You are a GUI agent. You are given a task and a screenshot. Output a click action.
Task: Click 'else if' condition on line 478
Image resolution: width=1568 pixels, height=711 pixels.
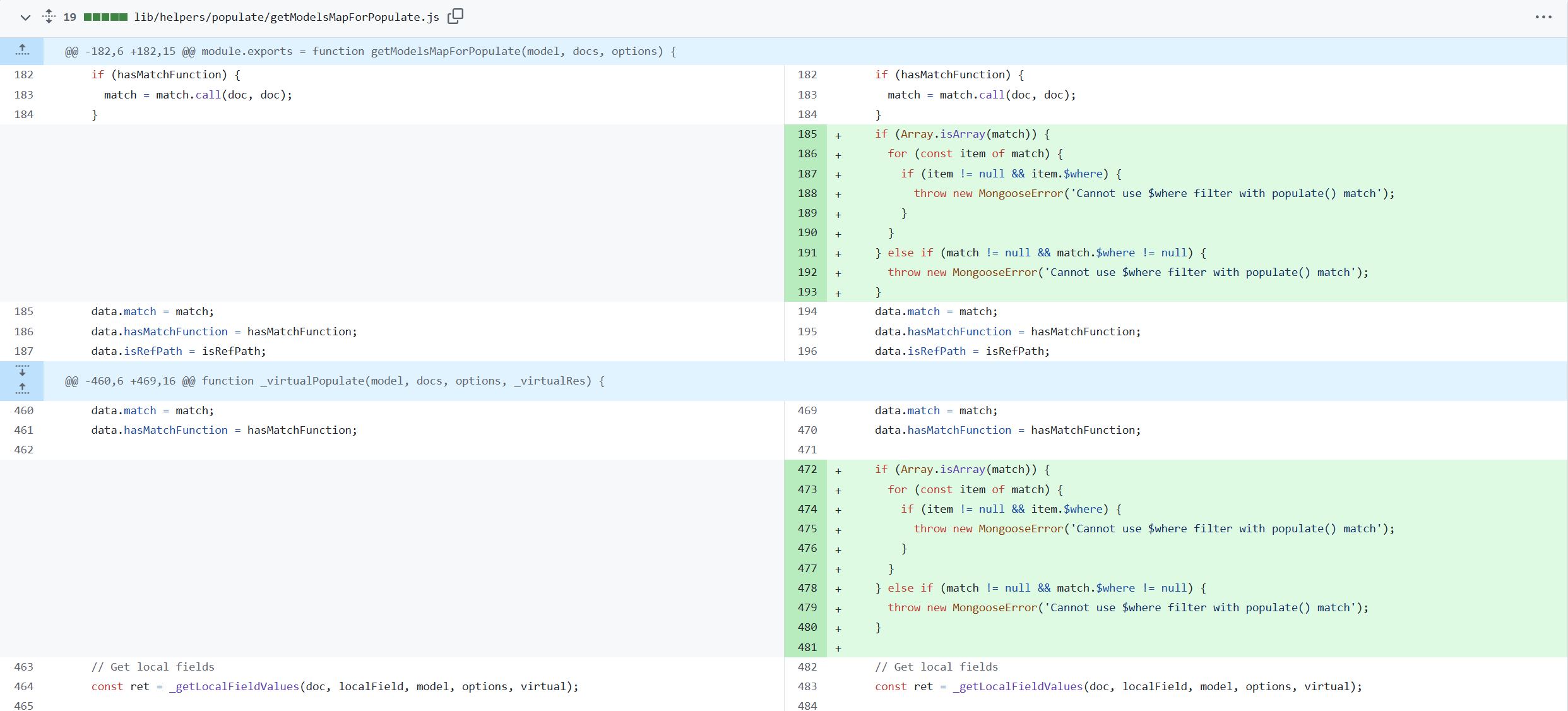1040,588
